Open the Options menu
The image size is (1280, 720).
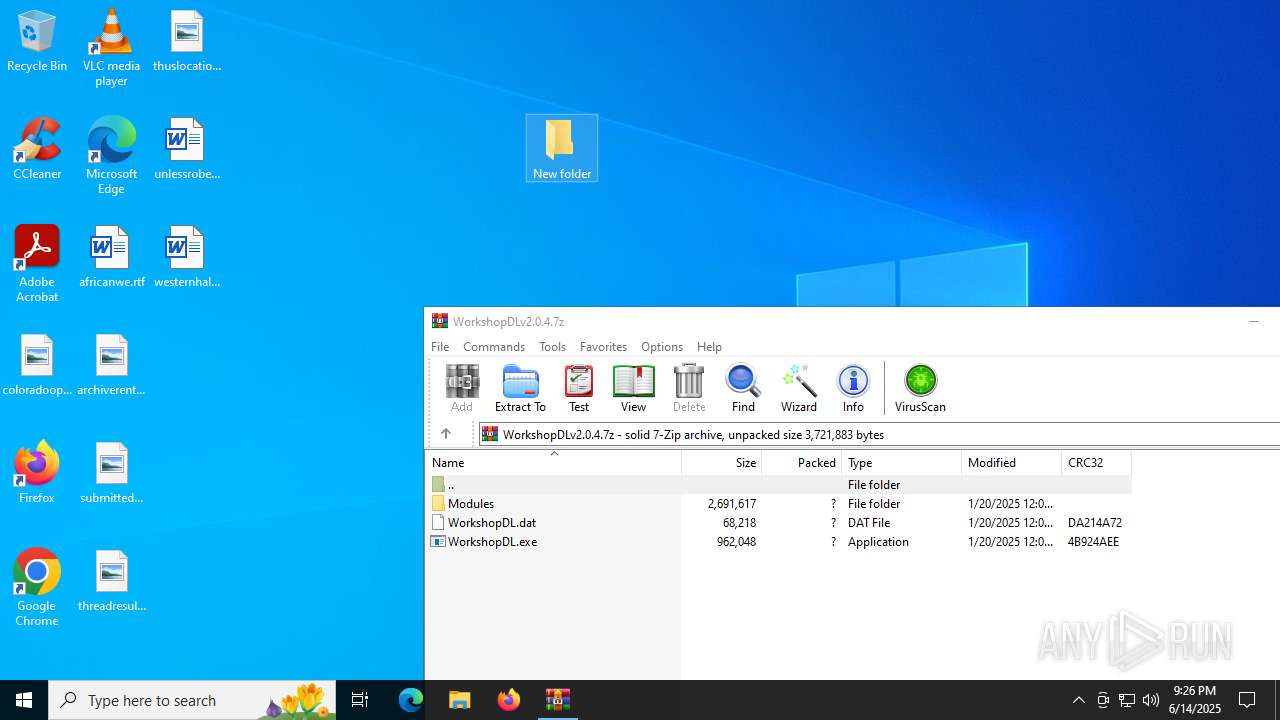tap(662, 346)
